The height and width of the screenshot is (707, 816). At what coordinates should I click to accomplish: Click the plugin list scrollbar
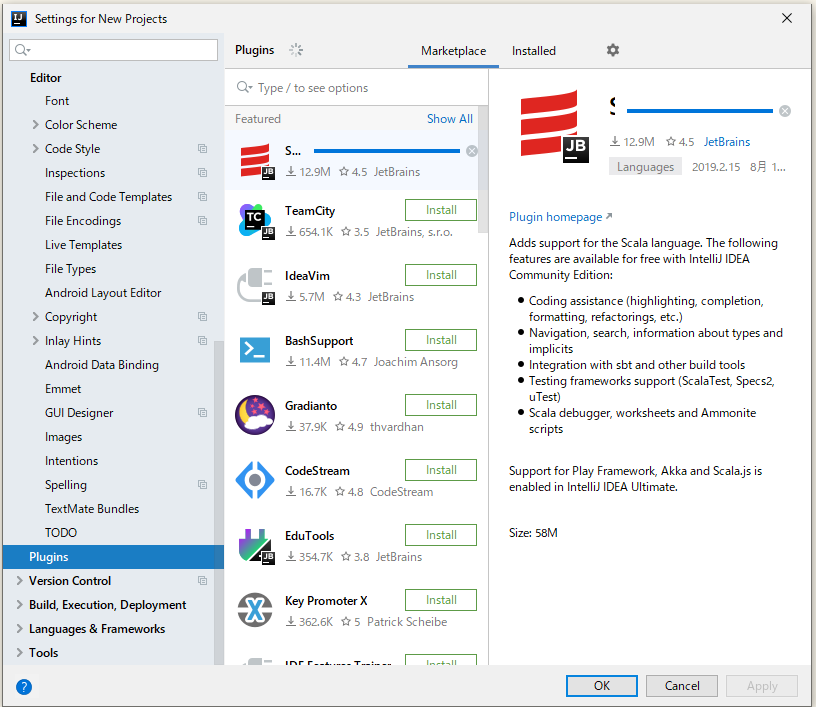click(483, 169)
